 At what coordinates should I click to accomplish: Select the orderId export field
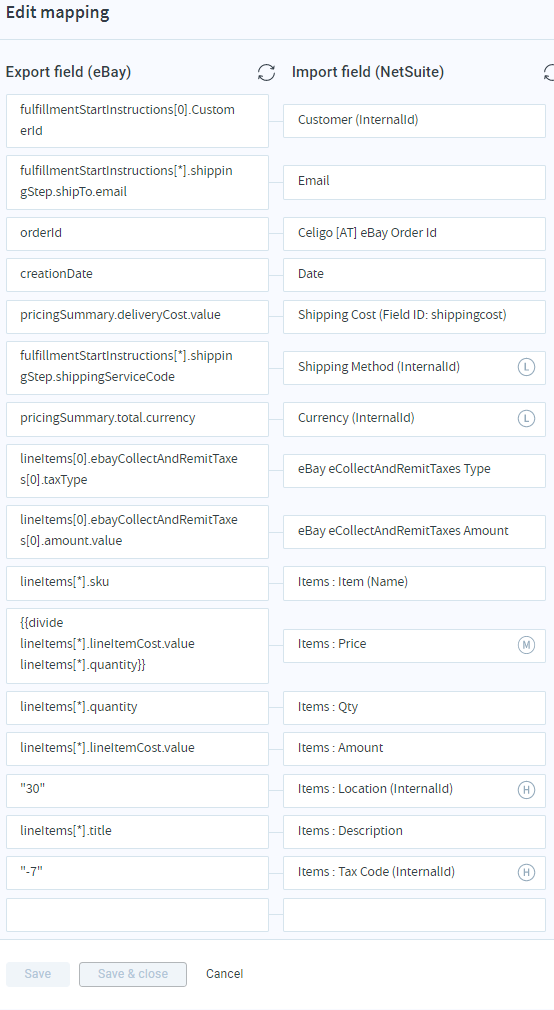point(137,233)
